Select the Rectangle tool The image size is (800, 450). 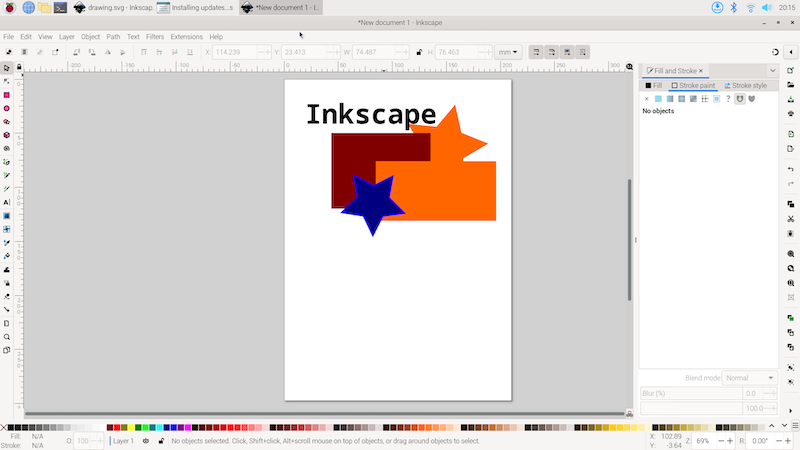7,95
